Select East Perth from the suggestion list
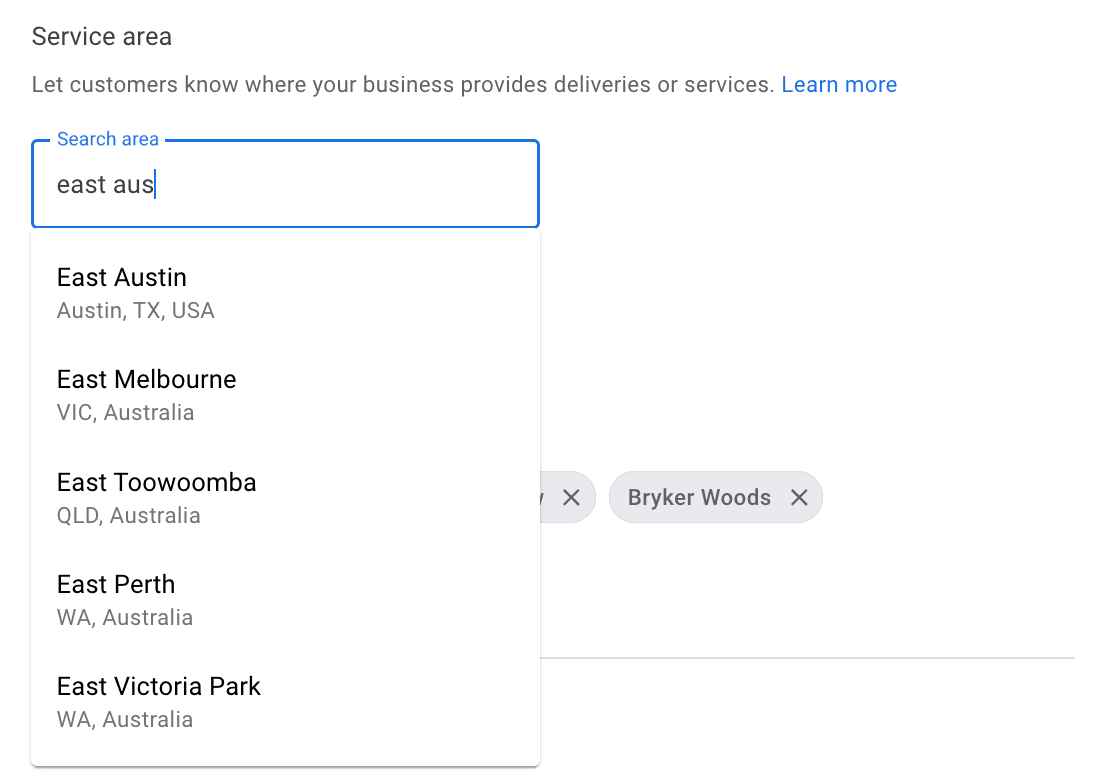 (x=116, y=585)
